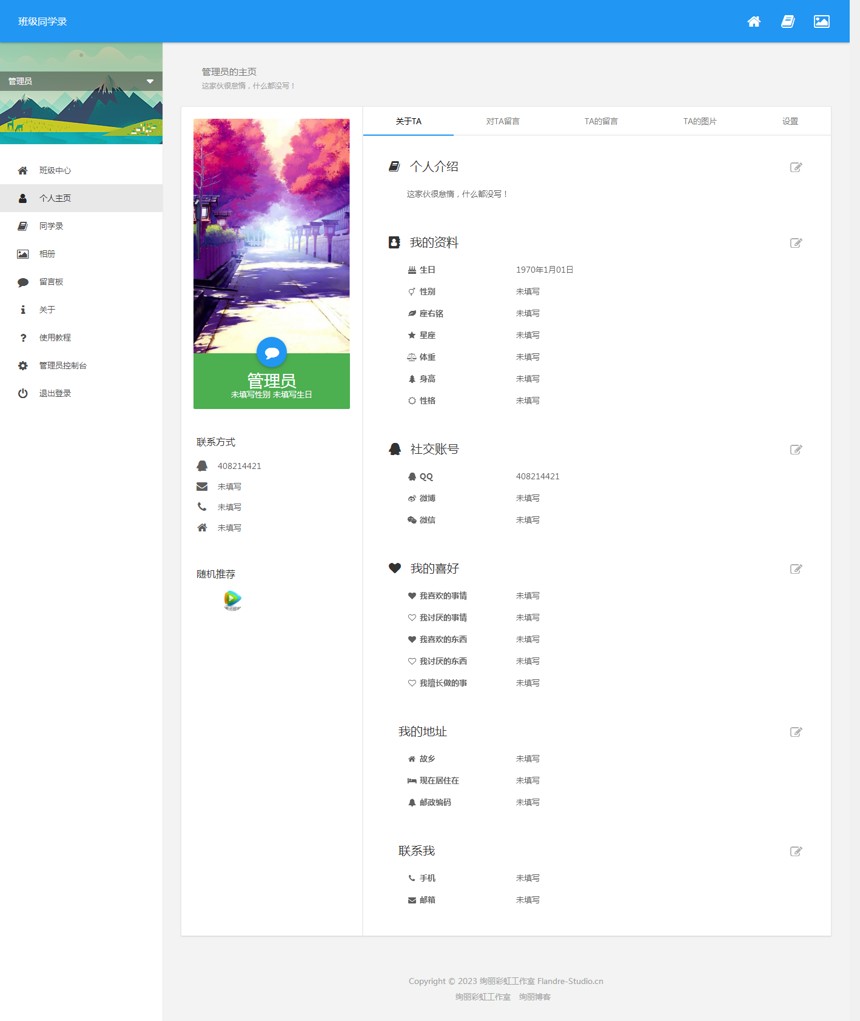Viewport: 860px width, 1021px height.
Task: Click the QQ icon in 联系方式 list
Action: [202, 466]
